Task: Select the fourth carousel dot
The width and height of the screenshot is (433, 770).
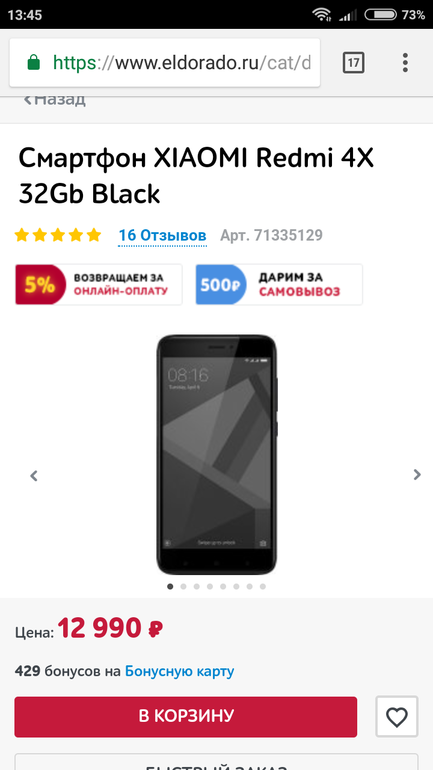Action: (x=210, y=586)
